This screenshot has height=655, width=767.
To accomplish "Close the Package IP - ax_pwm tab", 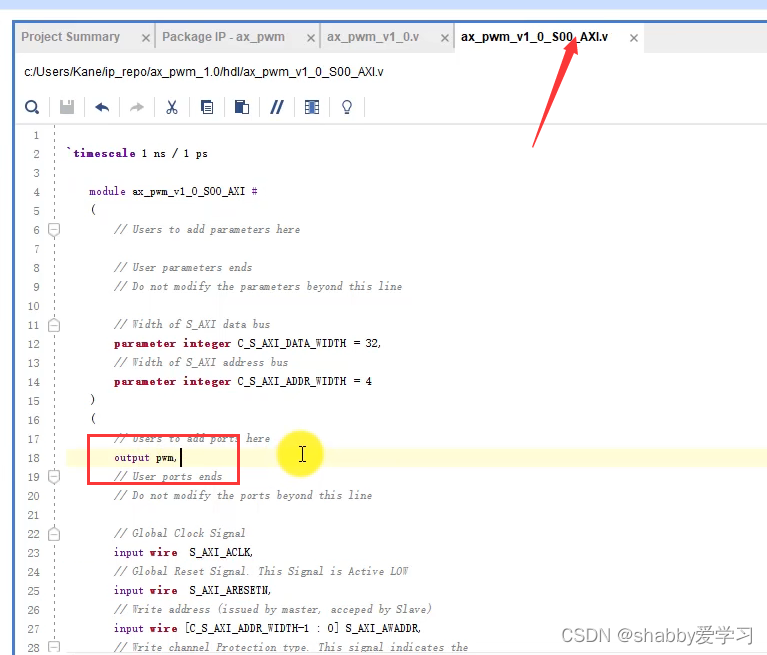I will tap(311, 38).
